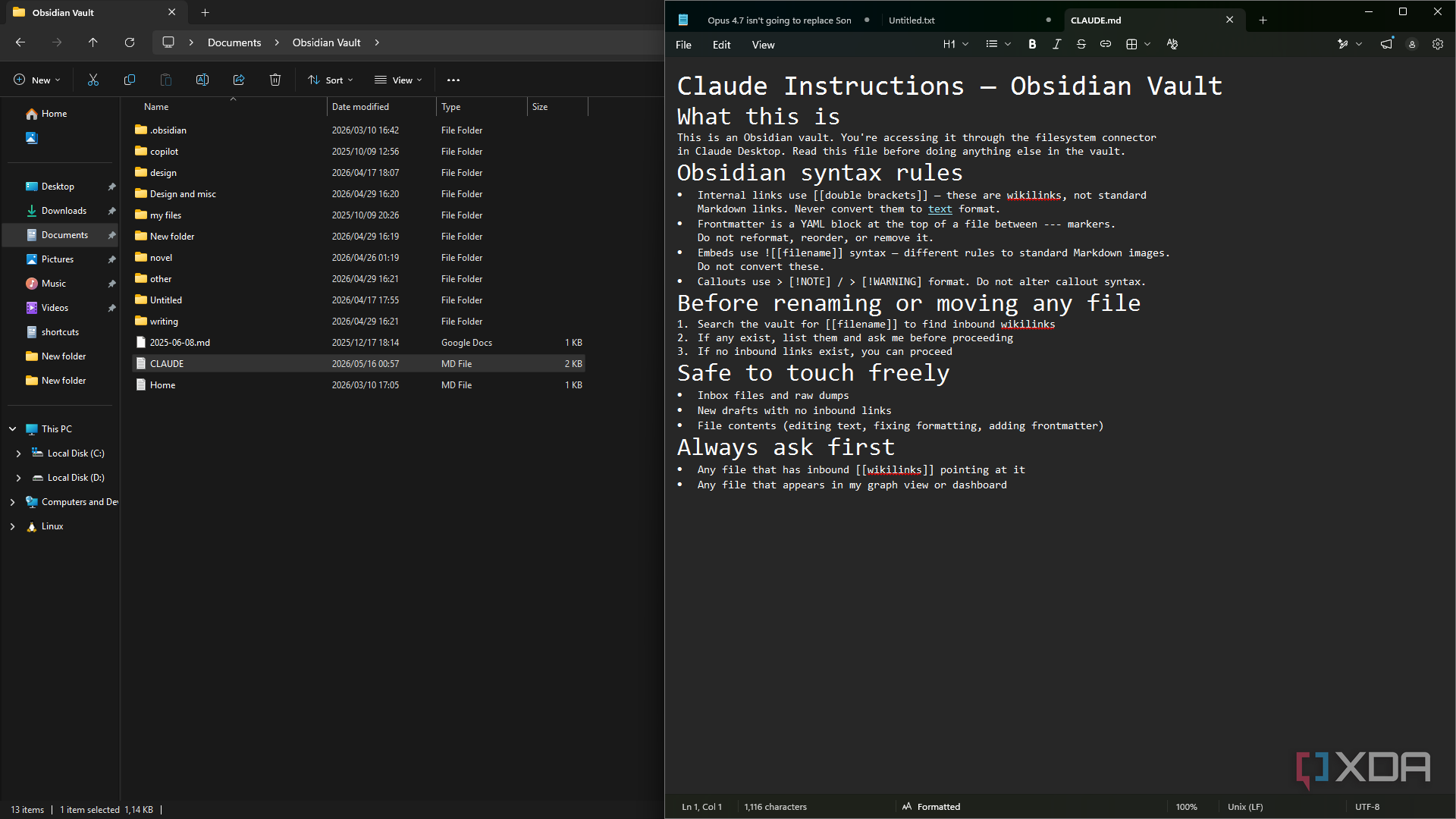Screen dimensions: 1456x819
Task: Click the Share icon in Explorer toolbar
Action: tap(239, 80)
